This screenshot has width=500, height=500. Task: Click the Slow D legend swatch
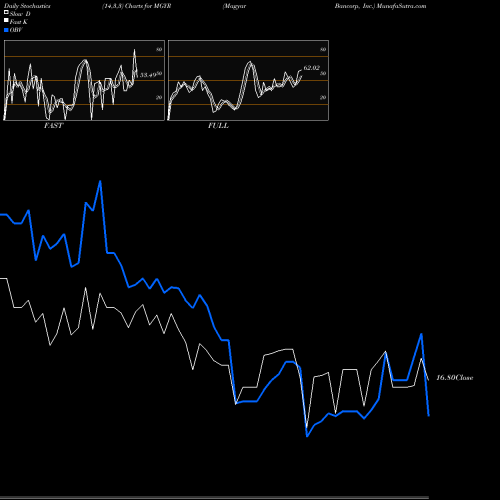point(6,13)
